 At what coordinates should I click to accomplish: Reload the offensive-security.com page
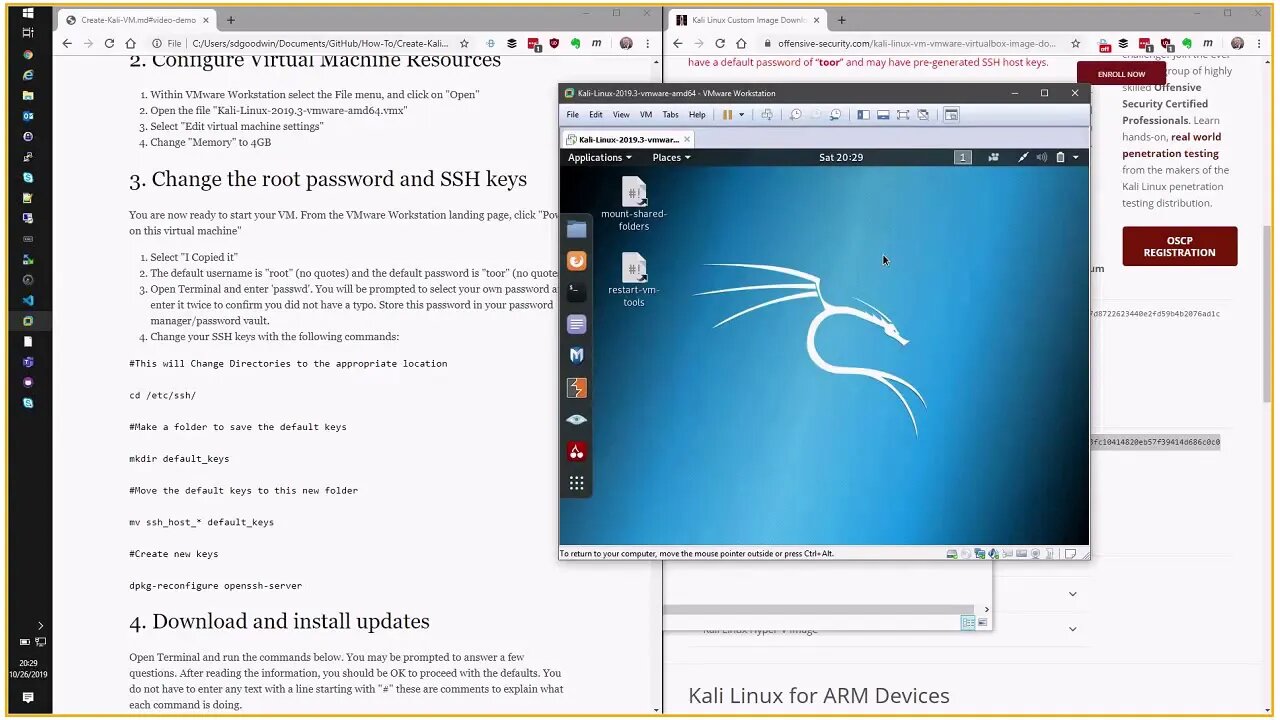coord(719,44)
